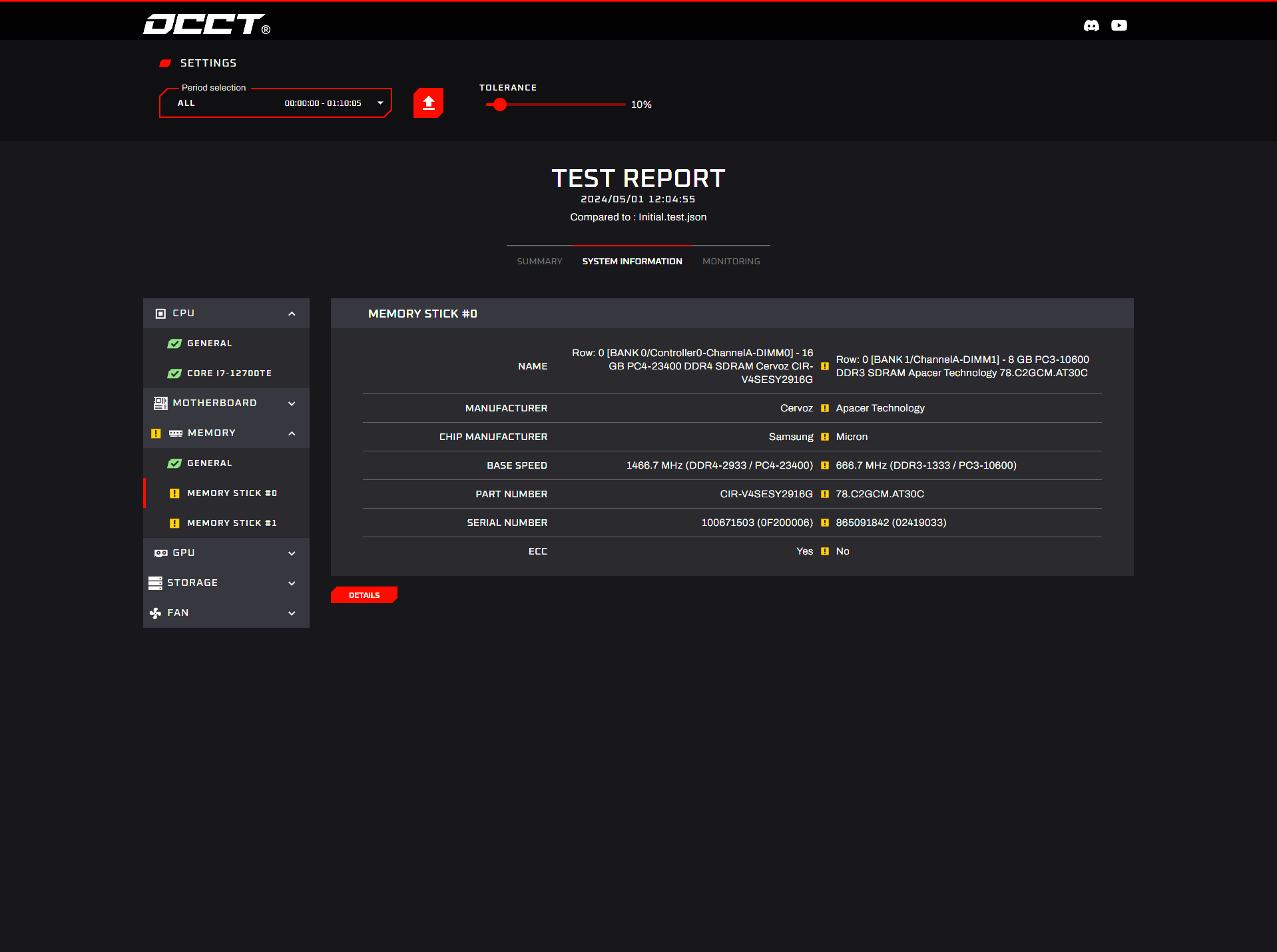Click the serial number 865091842 (02419033)

tap(891, 523)
